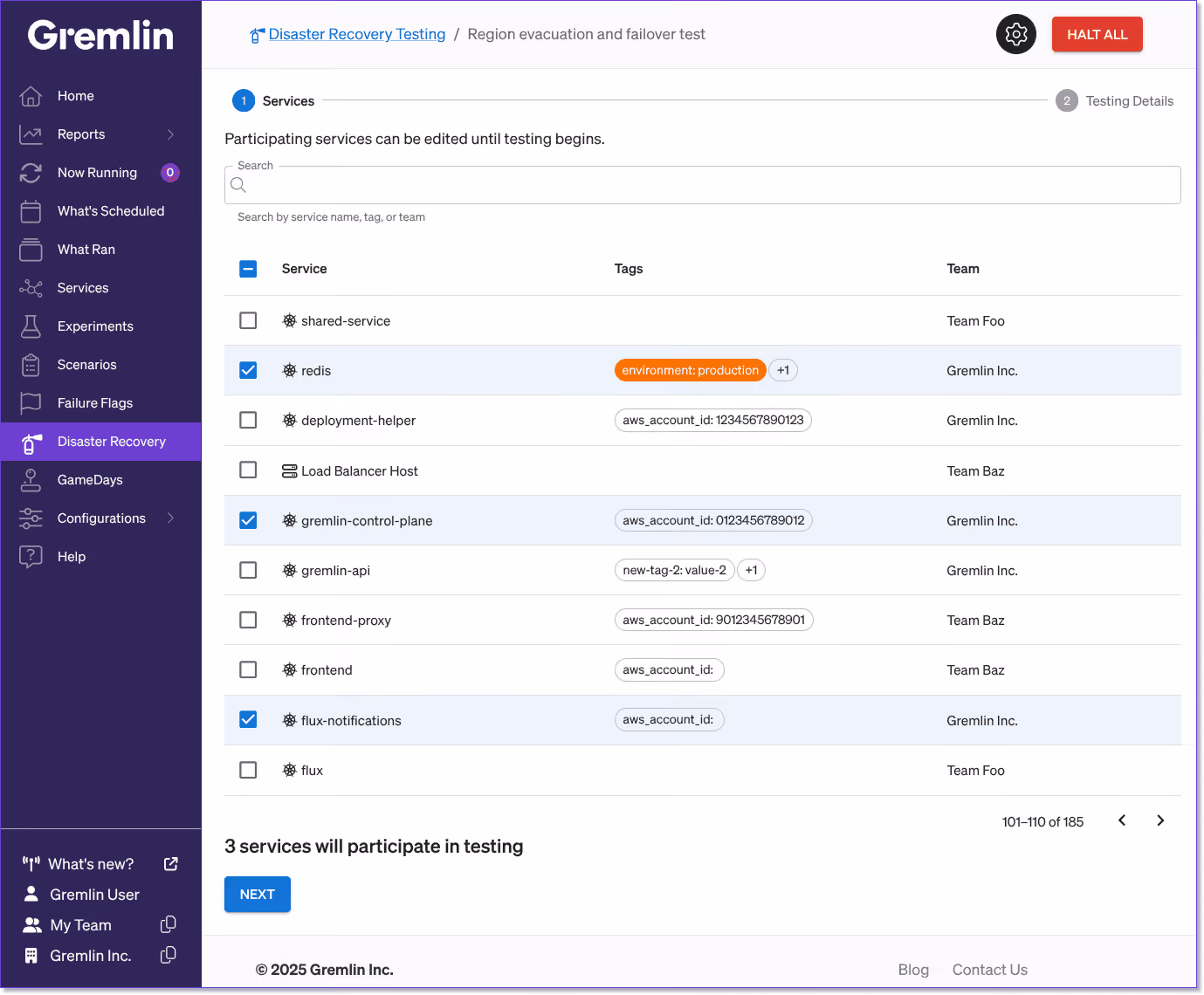Uncheck the redis service checkbox
Screen dimensions: 1204x995
point(248,370)
